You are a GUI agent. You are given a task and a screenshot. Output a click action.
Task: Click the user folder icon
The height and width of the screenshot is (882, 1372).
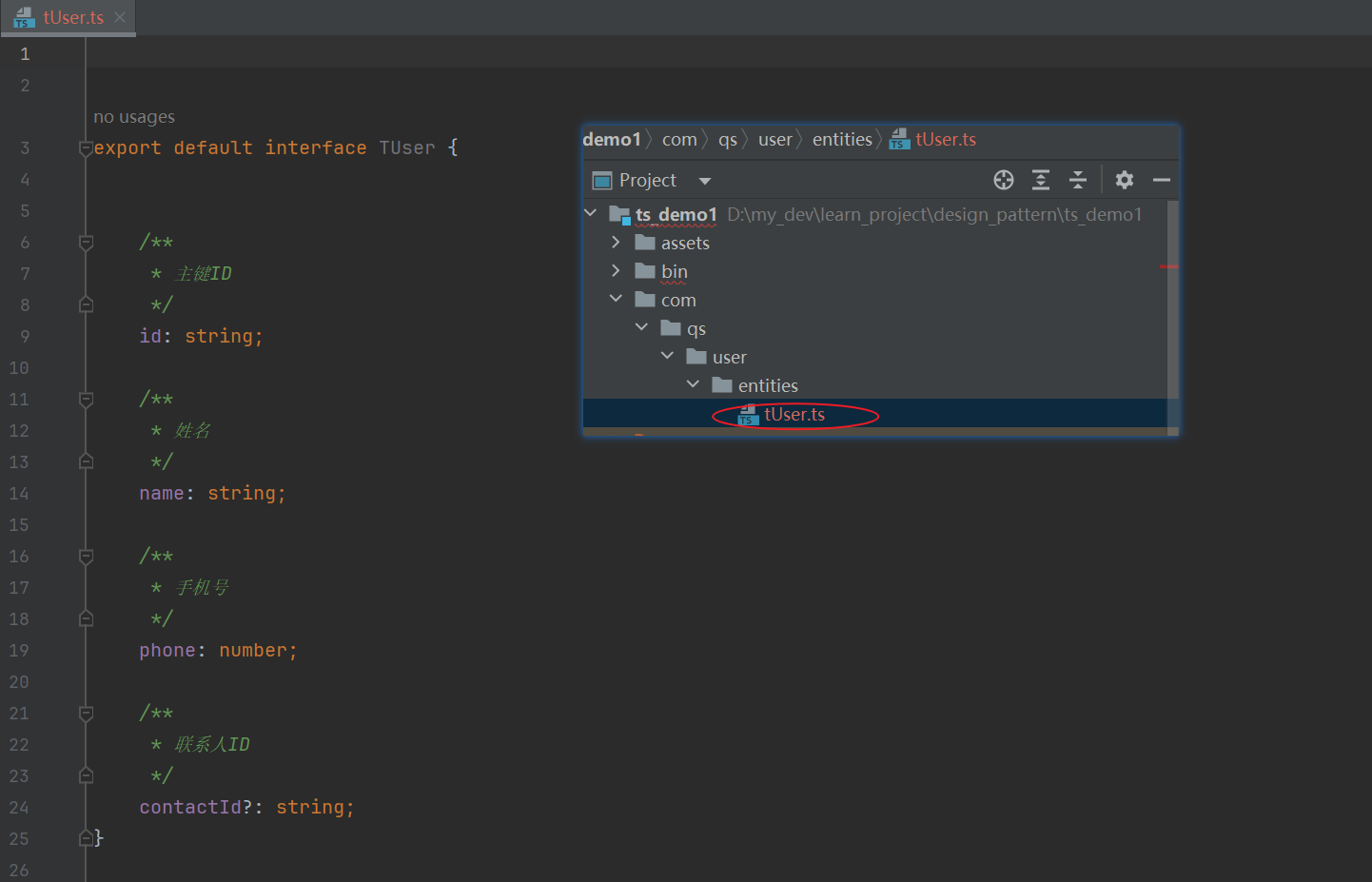pyautogui.click(x=696, y=356)
